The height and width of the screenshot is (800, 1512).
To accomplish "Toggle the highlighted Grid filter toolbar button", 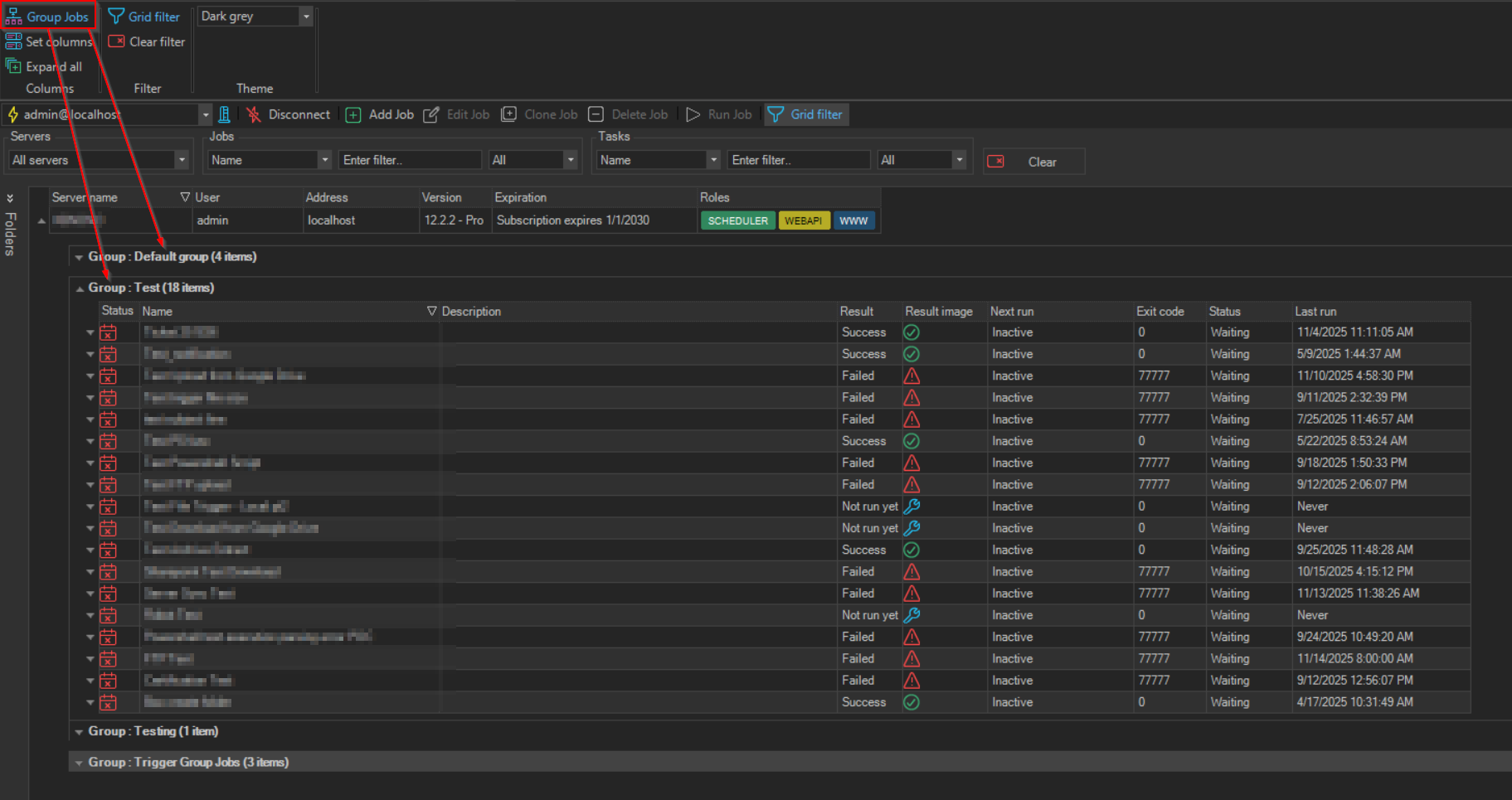I will (805, 114).
